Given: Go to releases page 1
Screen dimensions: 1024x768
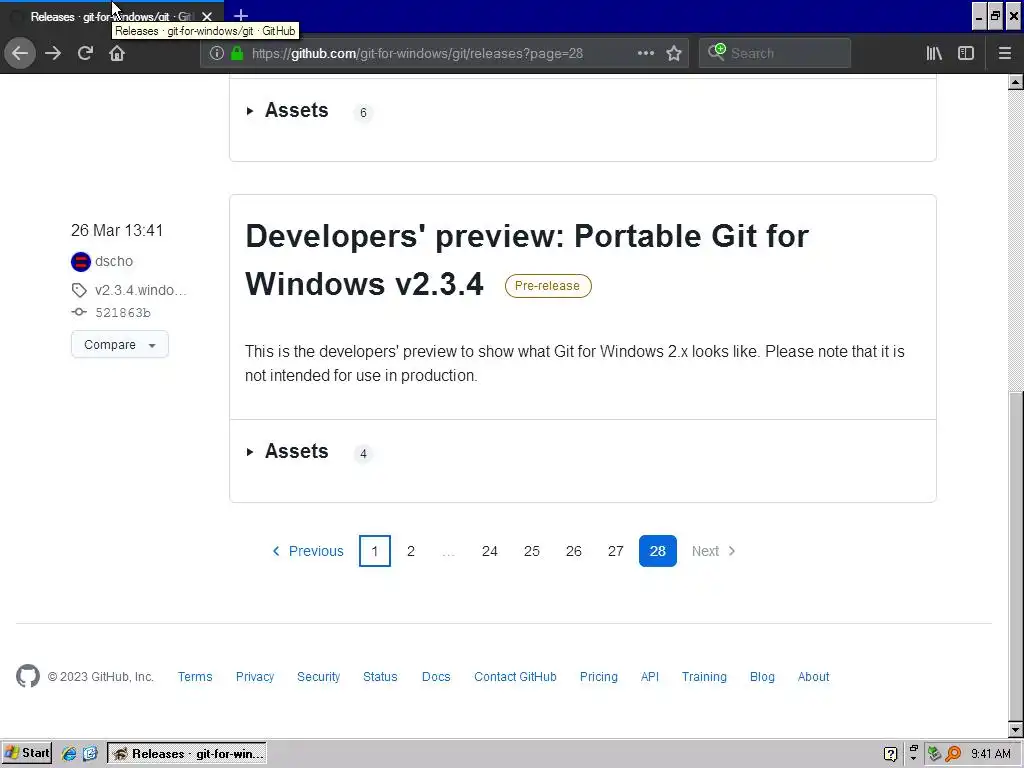Looking at the screenshot, I should click(x=375, y=551).
